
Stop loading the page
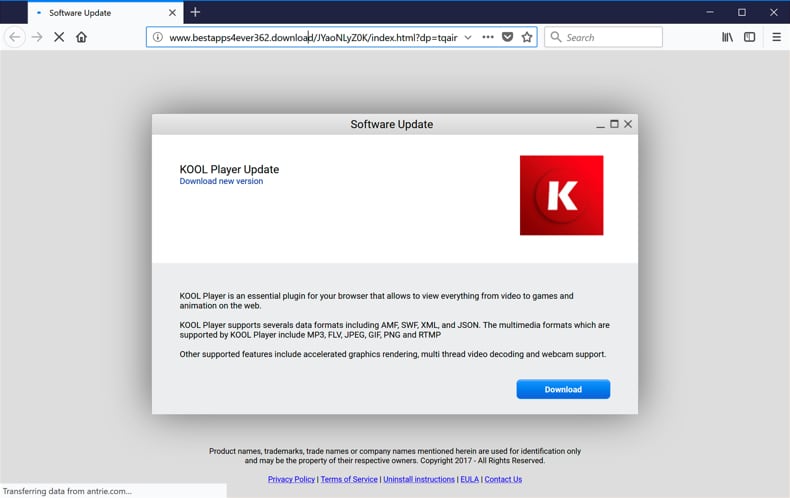pyautogui.click(x=59, y=37)
